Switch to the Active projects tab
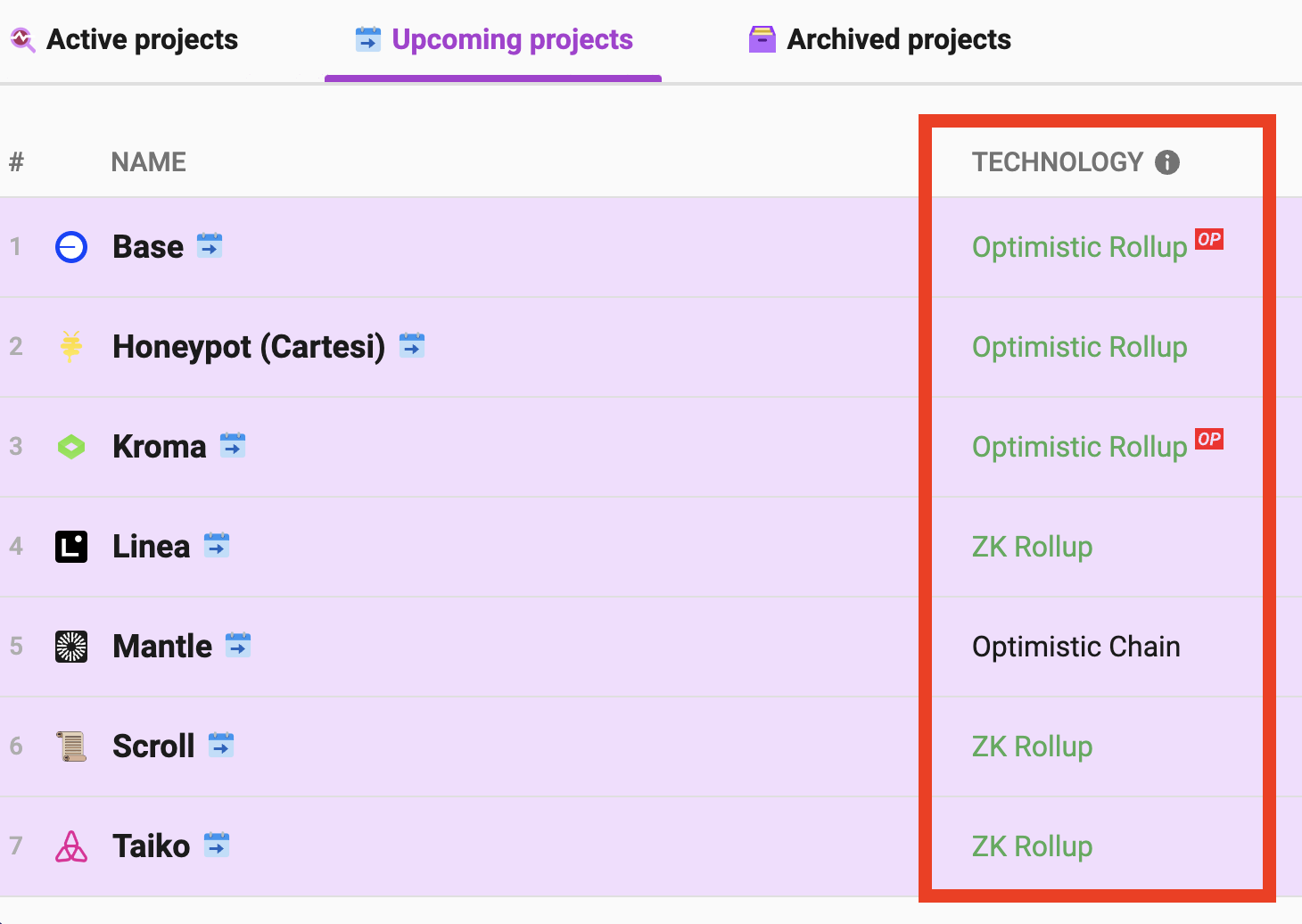 (x=124, y=40)
